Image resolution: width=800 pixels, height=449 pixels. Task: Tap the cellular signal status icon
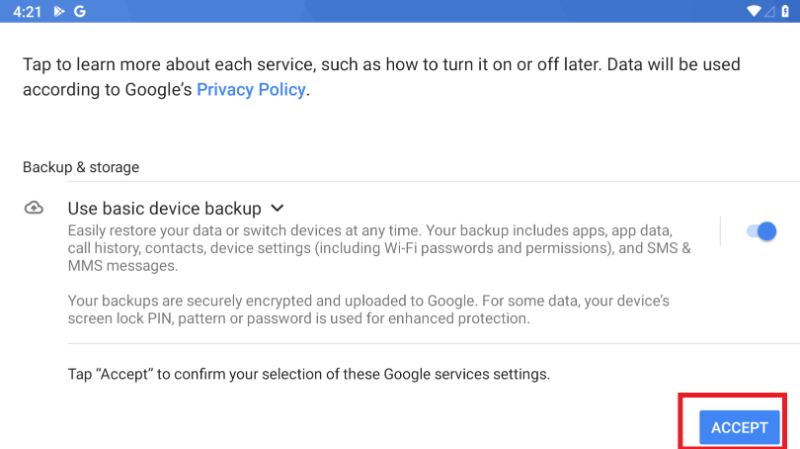tap(769, 11)
